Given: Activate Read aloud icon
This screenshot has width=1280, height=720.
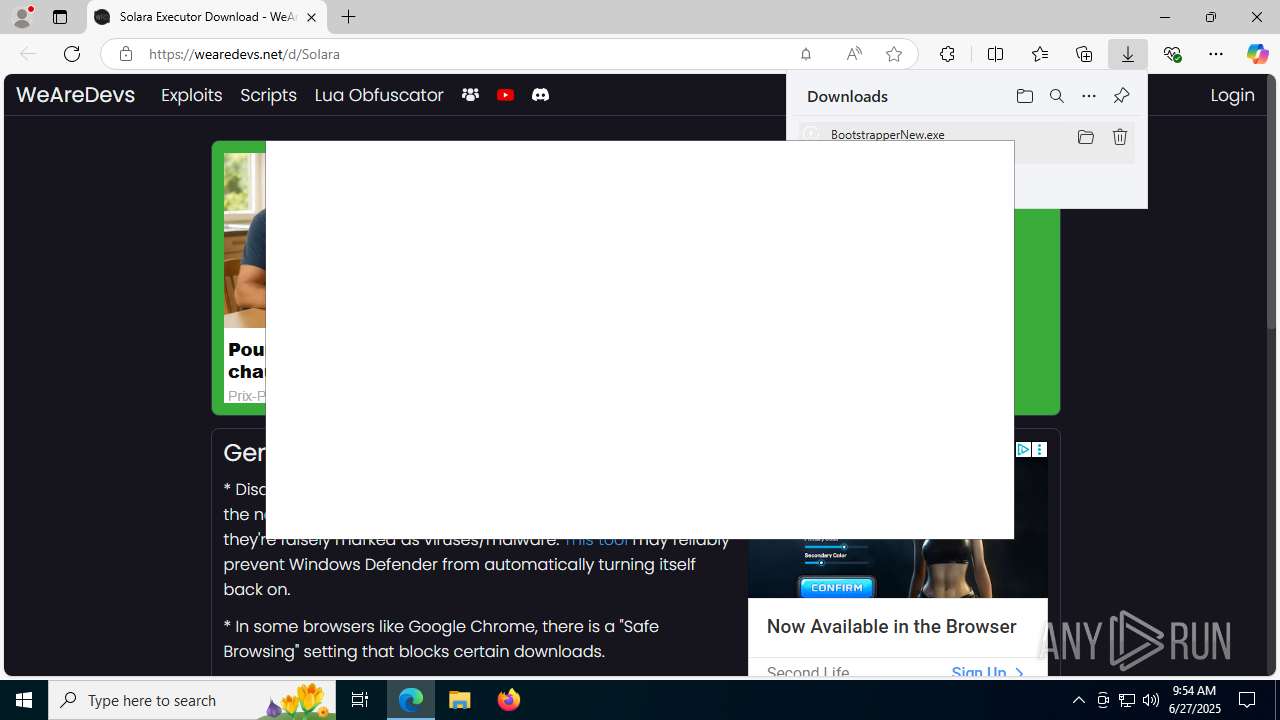Looking at the screenshot, I should coord(853,54).
